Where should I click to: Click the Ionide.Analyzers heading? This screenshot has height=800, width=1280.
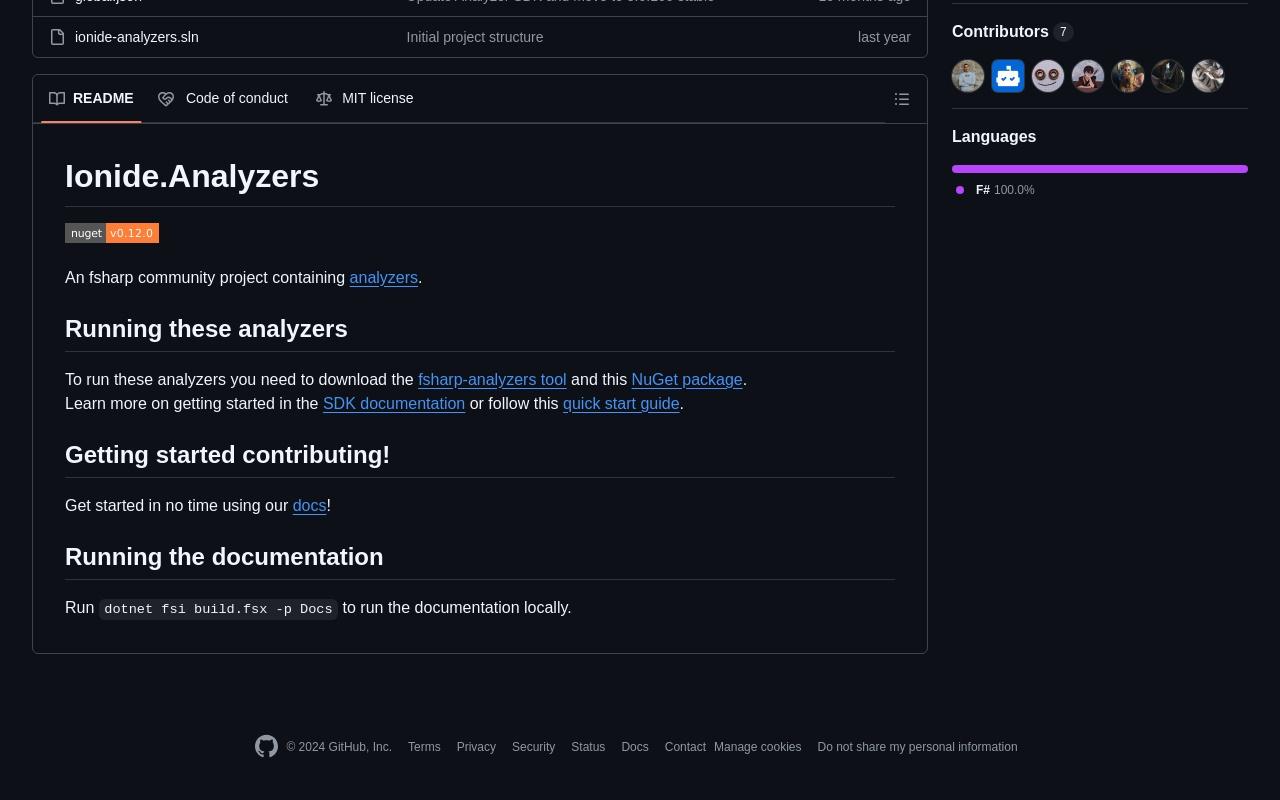tap(192, 176)
